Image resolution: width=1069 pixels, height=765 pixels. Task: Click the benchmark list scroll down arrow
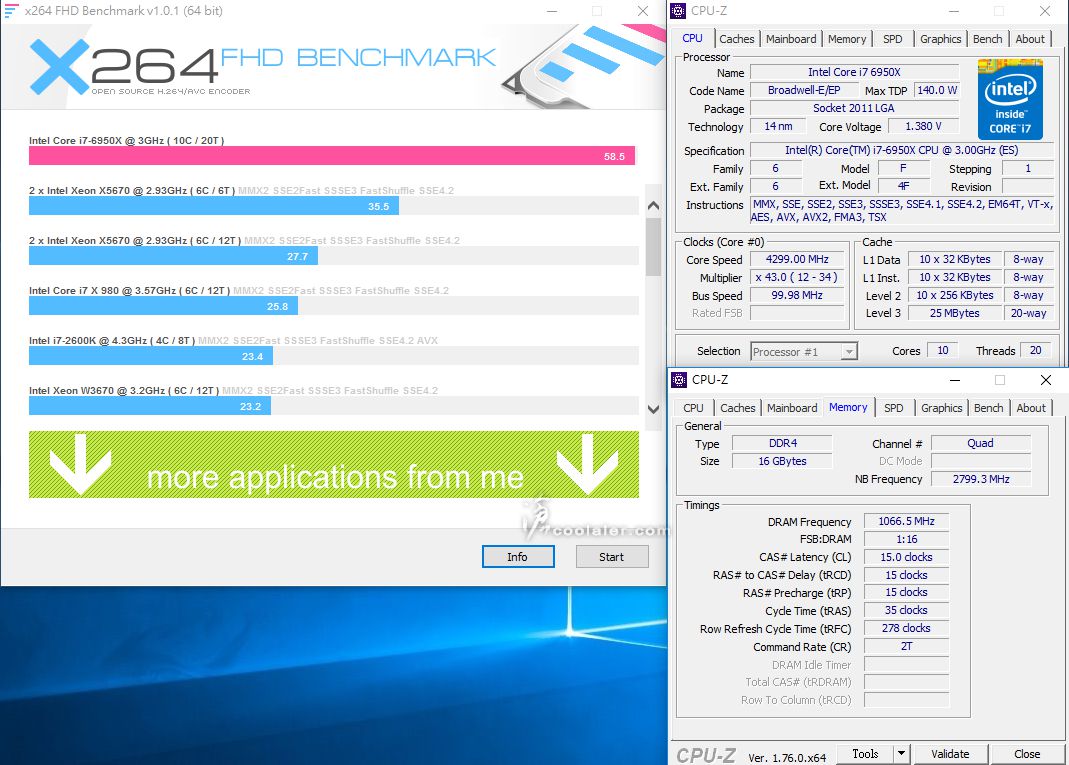(653, 409)
